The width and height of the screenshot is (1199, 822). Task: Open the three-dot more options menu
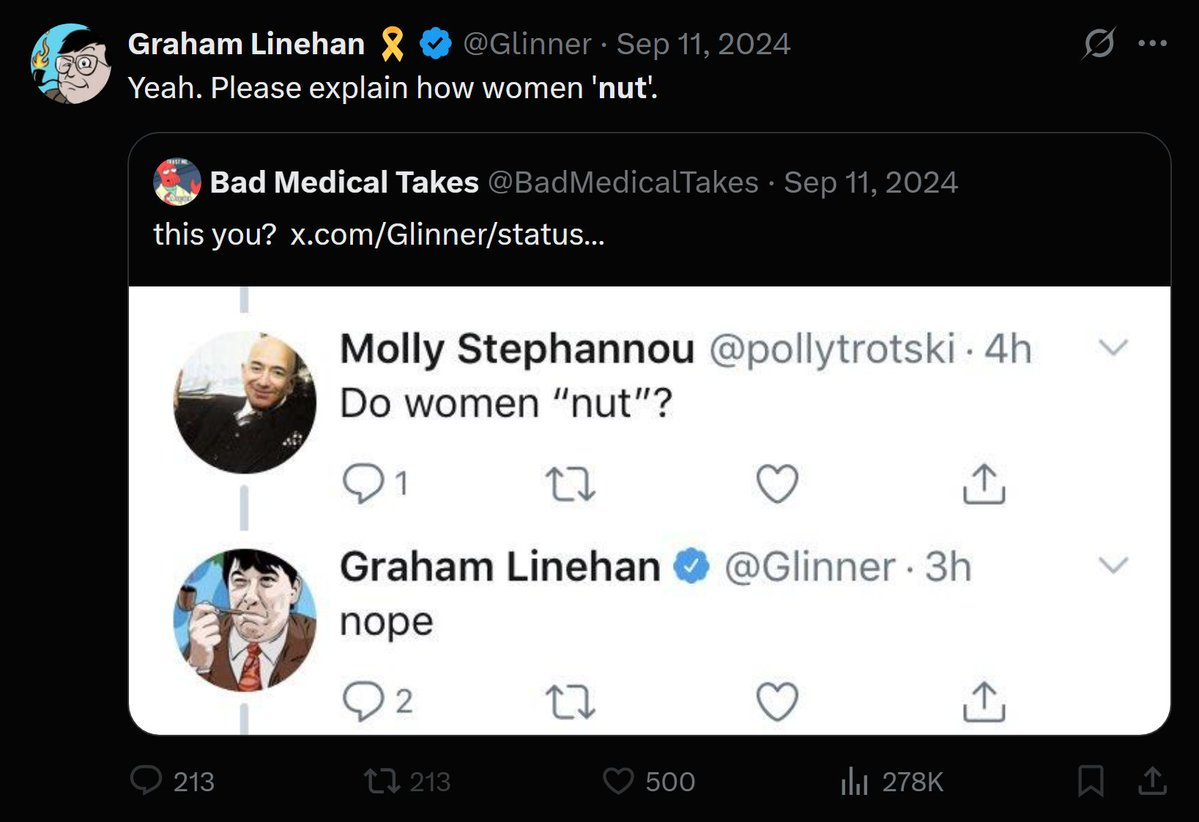coord(1152,43)
